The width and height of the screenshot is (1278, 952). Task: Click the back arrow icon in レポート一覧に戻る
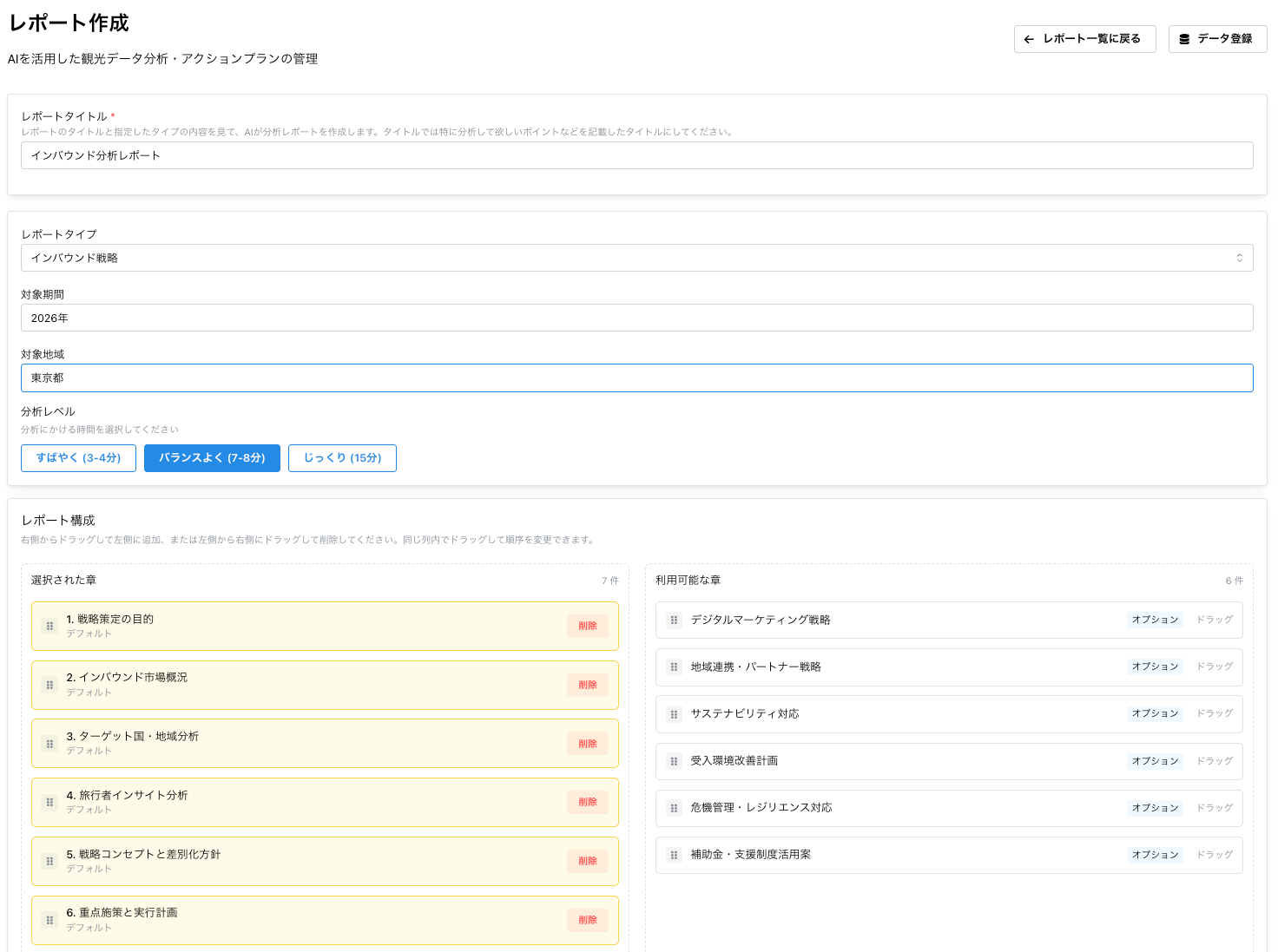tap(1029, 39)
